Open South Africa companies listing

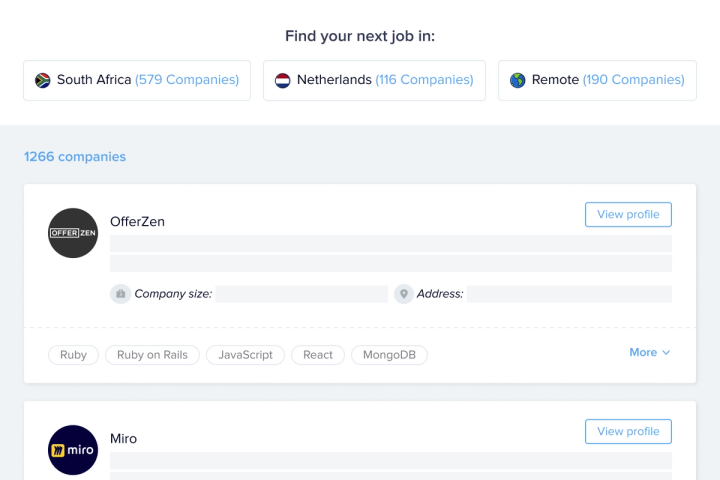click(x=137, y=80)
